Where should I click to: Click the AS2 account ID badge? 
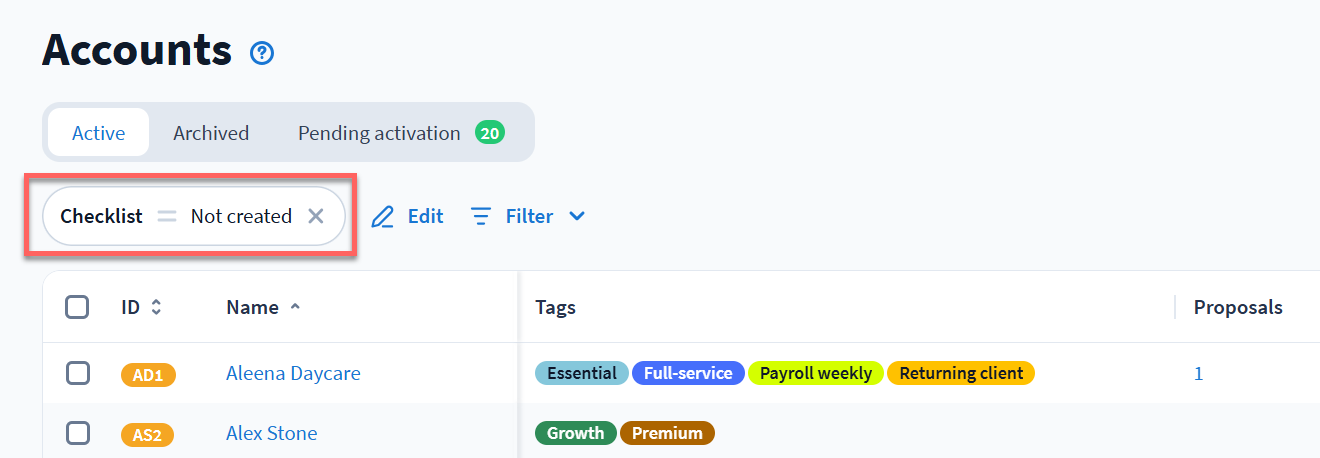[x=148, y=435]
